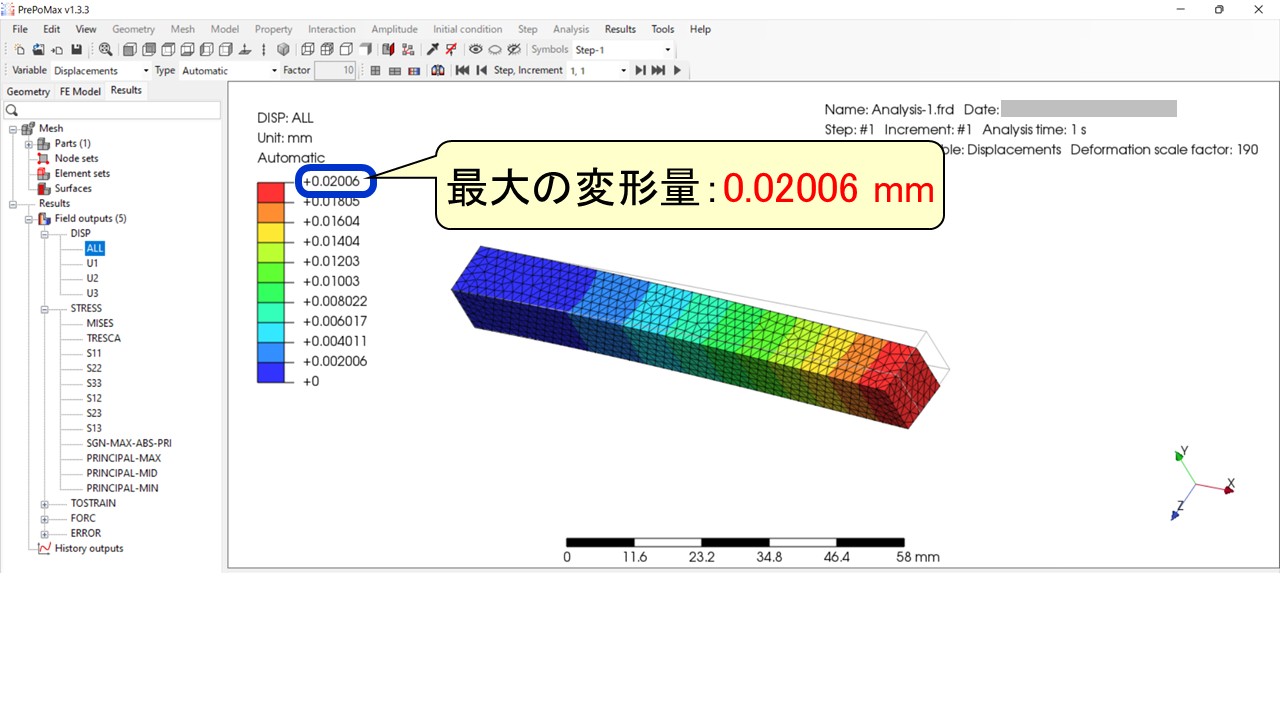This screenshot has width=1280, height=720.
Task: Expand the TOSTRAIN node
Action: click(x=45, y=503)
